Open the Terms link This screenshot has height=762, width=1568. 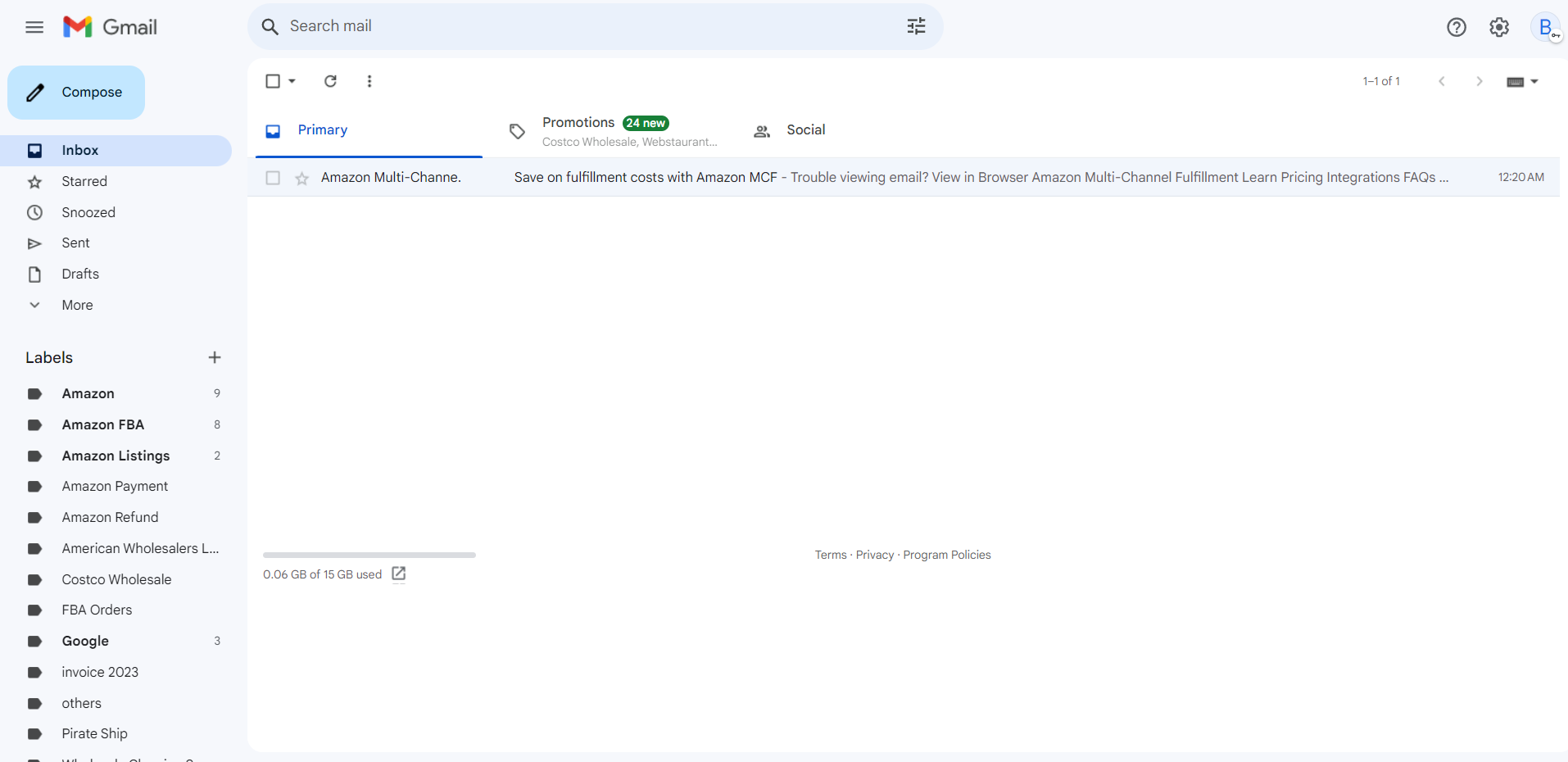coord(831,555)
